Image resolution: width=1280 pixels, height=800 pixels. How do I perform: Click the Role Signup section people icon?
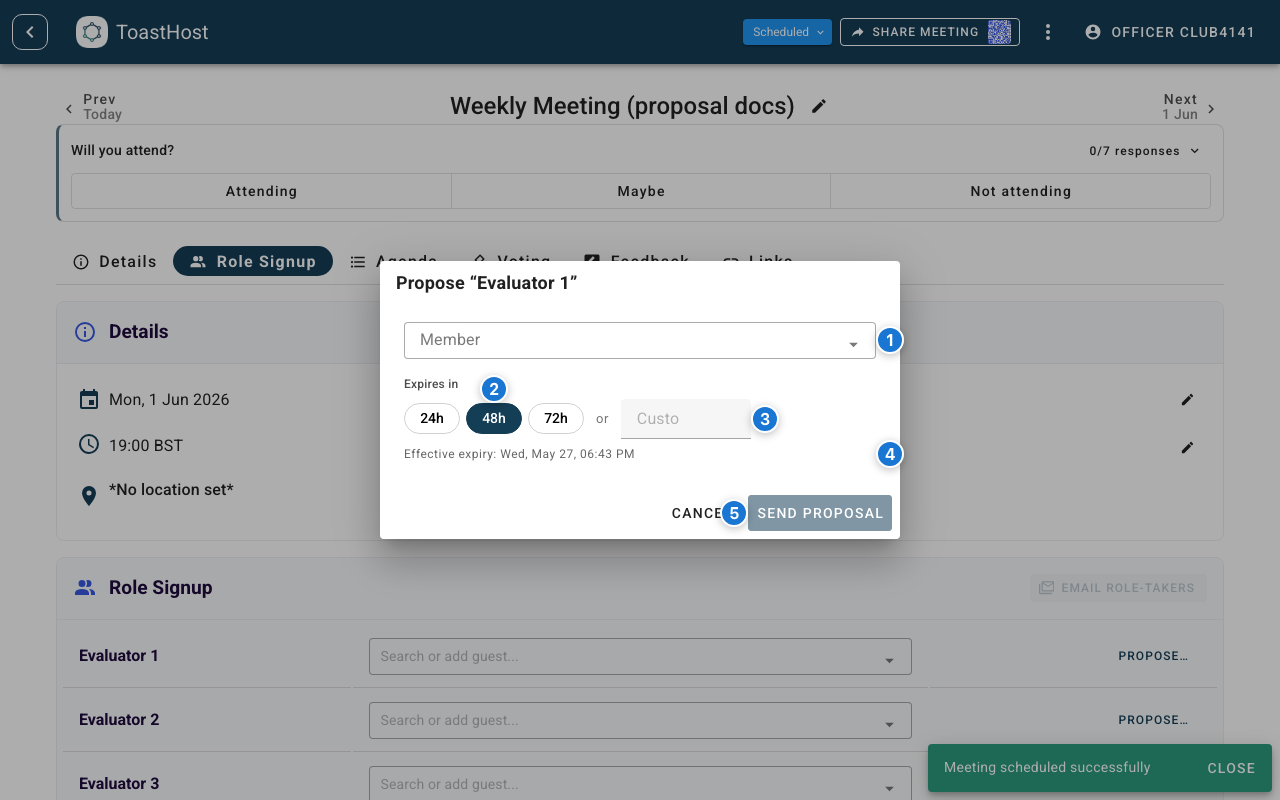(x=85, y=588)
